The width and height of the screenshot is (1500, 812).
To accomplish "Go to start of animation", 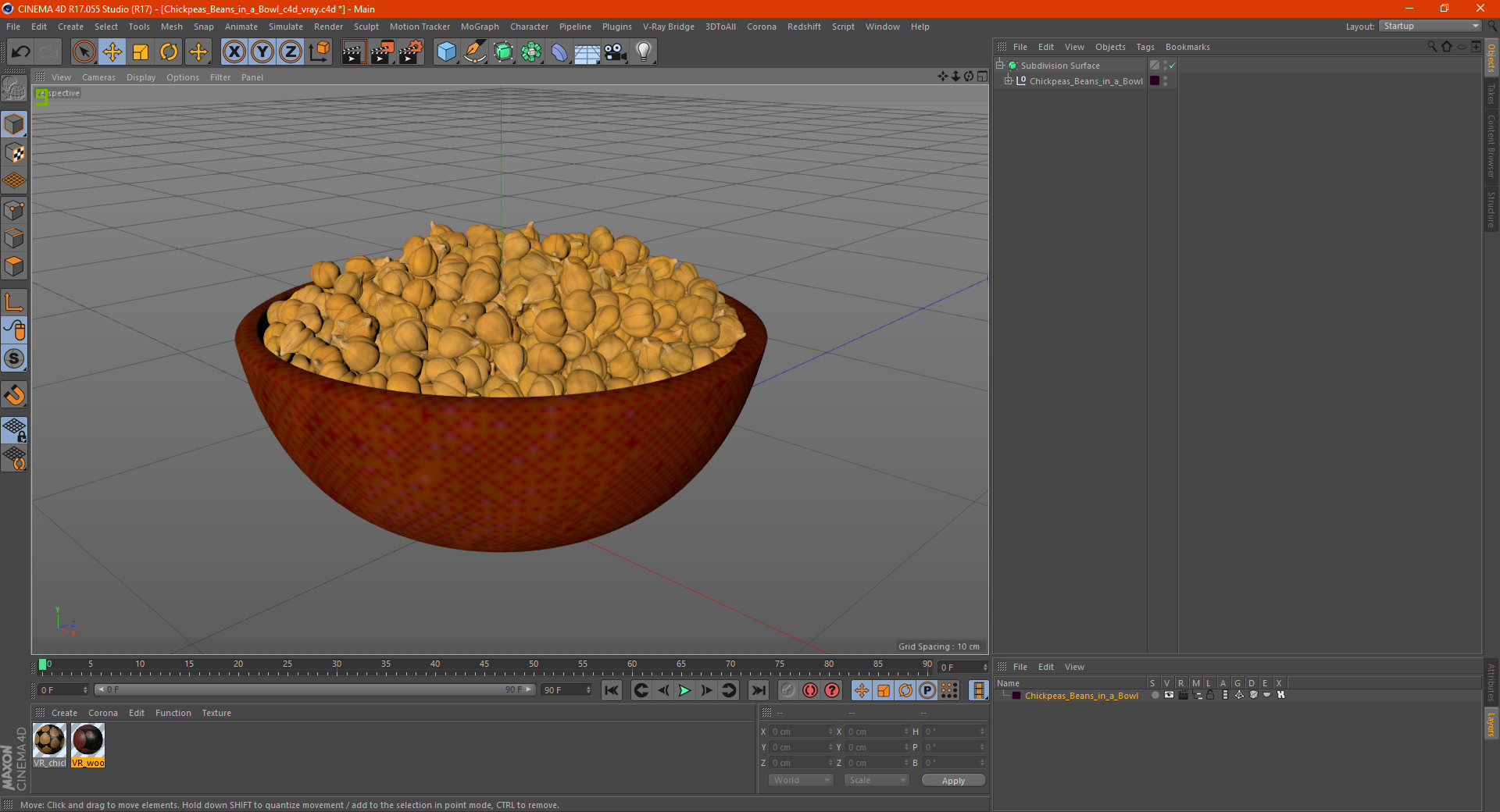I will click(x=612, y=690).
